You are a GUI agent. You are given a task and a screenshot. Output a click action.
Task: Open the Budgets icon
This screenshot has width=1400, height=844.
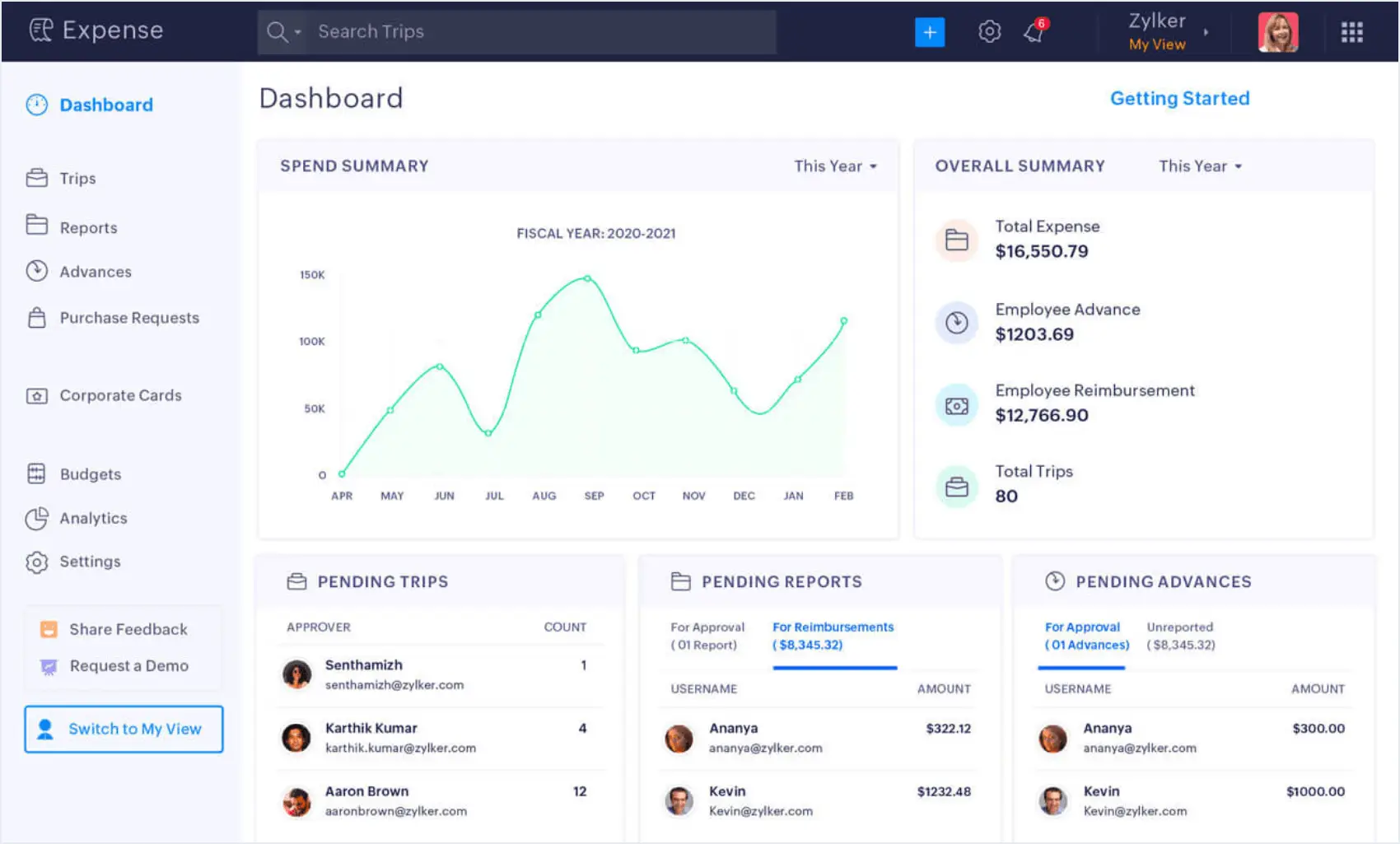click(37, 473)
